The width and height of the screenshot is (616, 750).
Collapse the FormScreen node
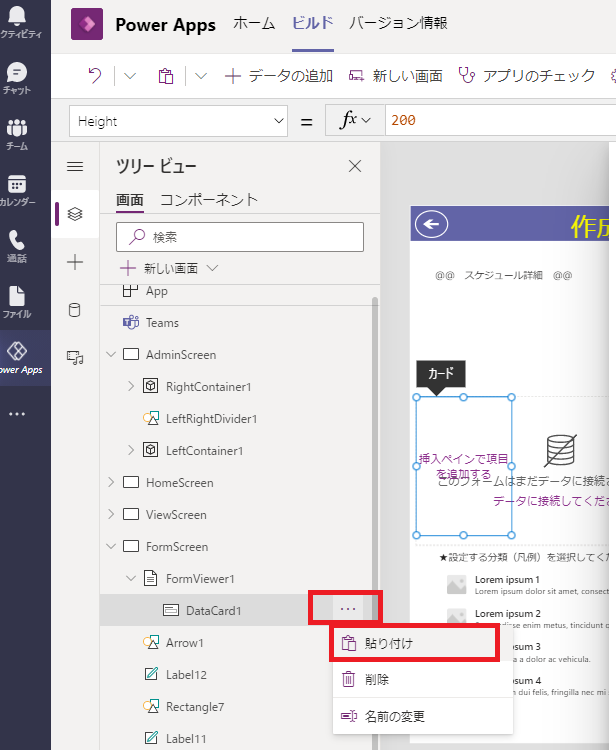[x=111, y=546]
